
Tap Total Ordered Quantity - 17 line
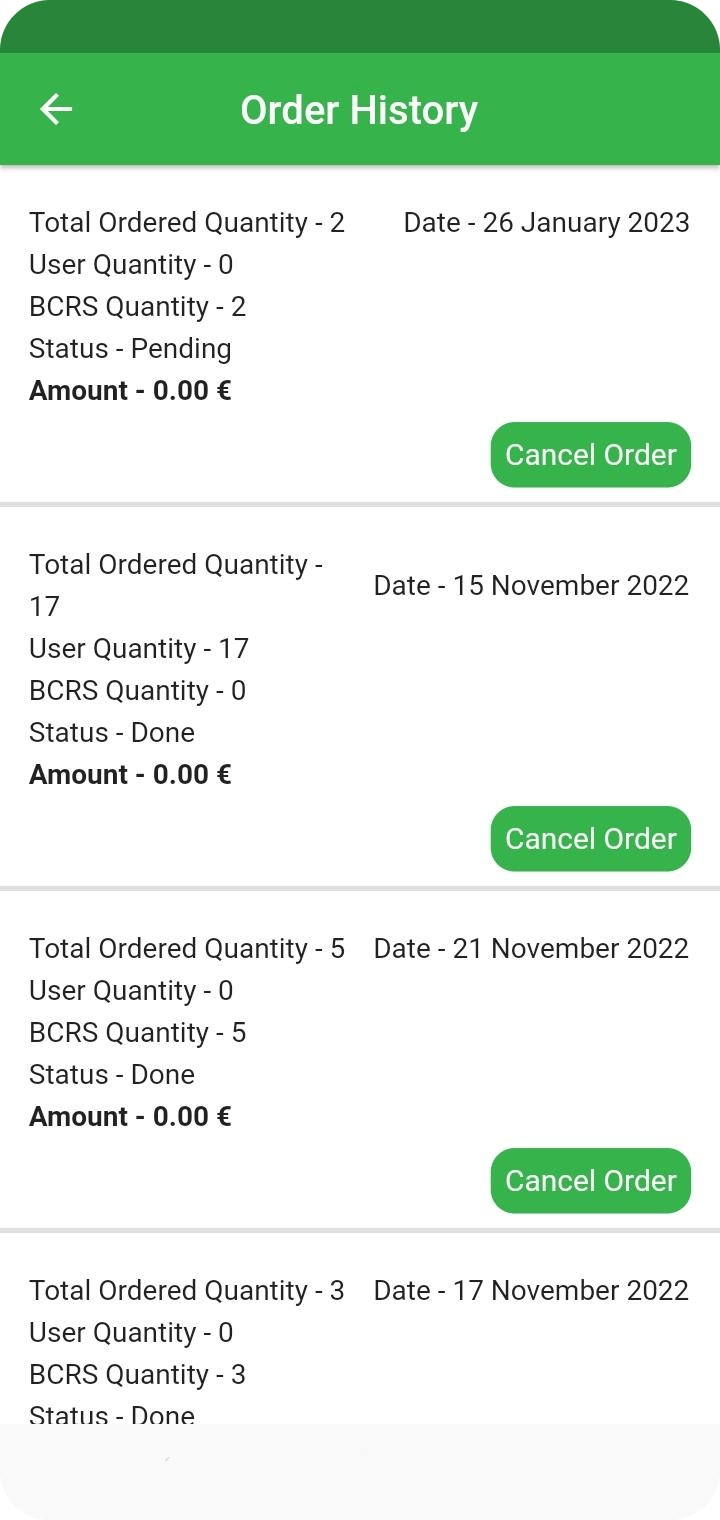click(x=176, y=585)
